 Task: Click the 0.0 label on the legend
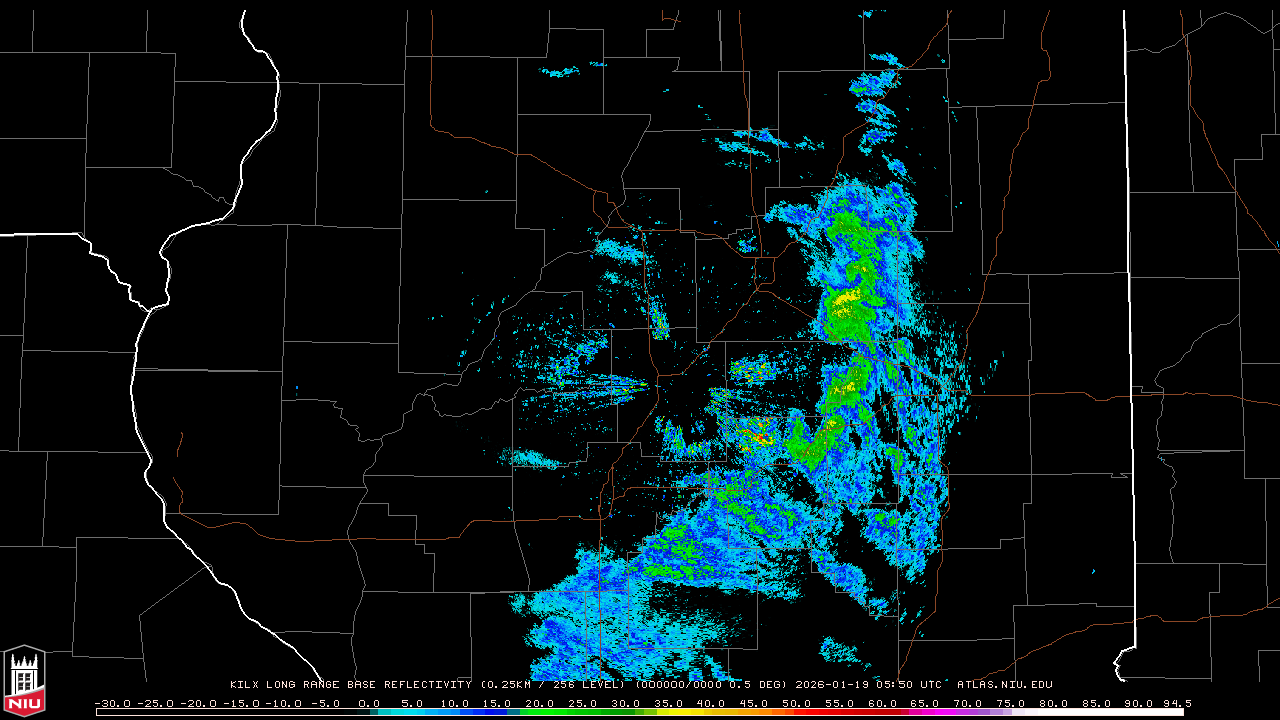369,703
